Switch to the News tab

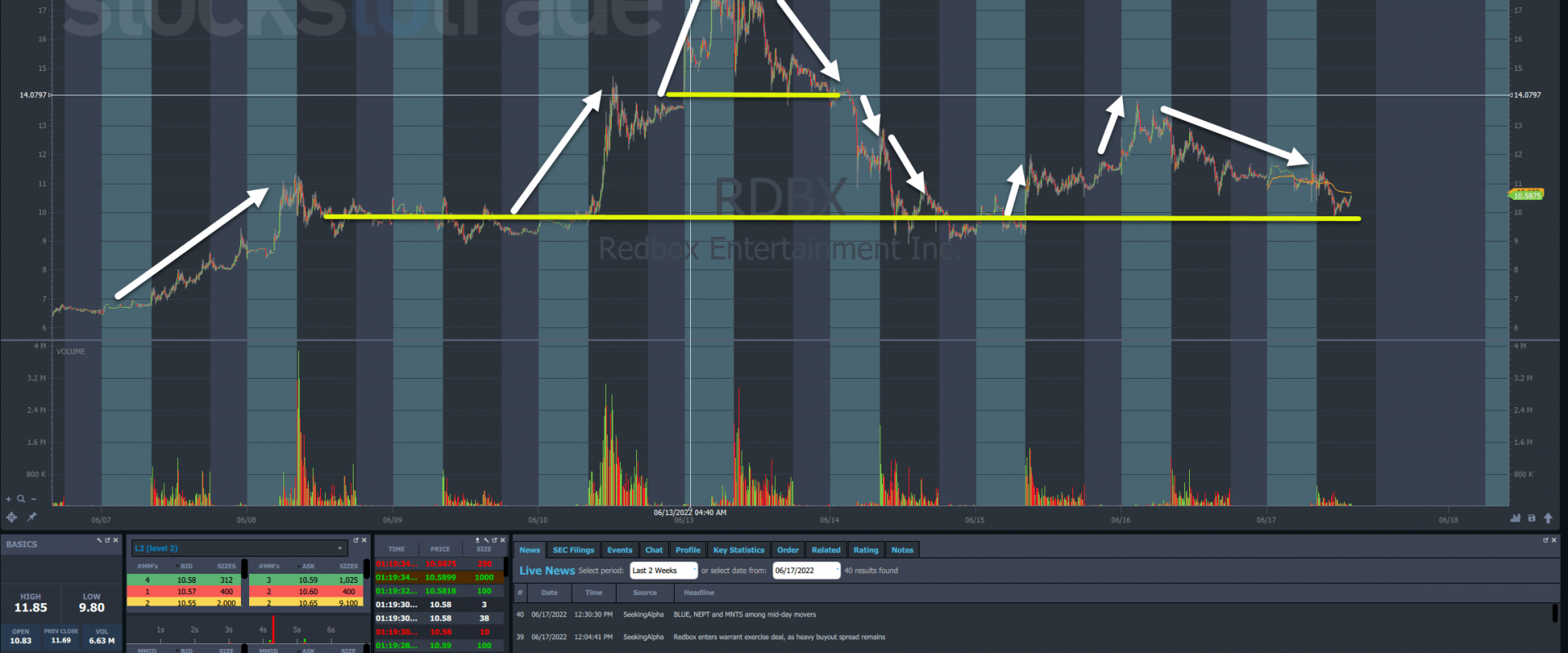pos(529,550)
